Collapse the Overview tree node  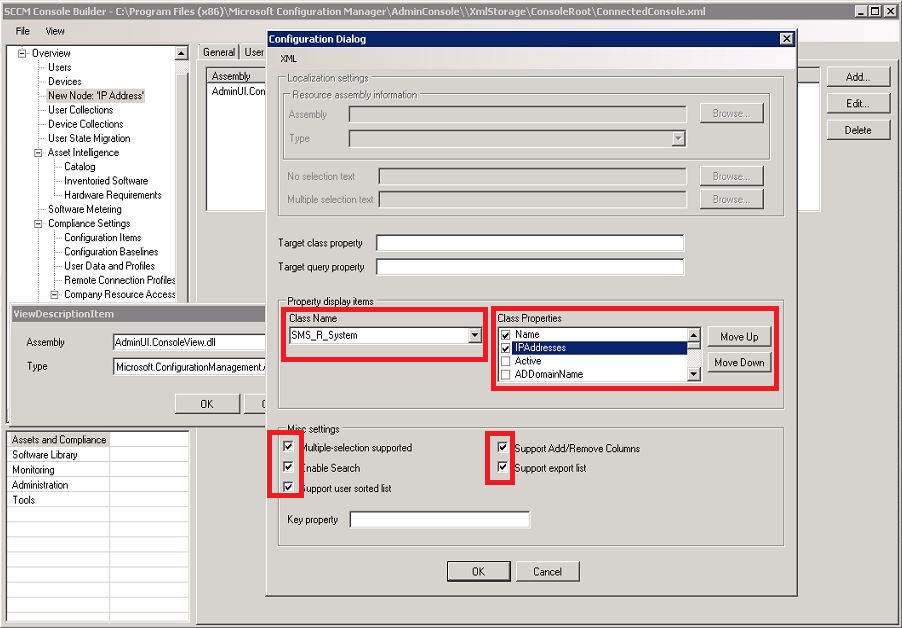[x=20, y=53]
